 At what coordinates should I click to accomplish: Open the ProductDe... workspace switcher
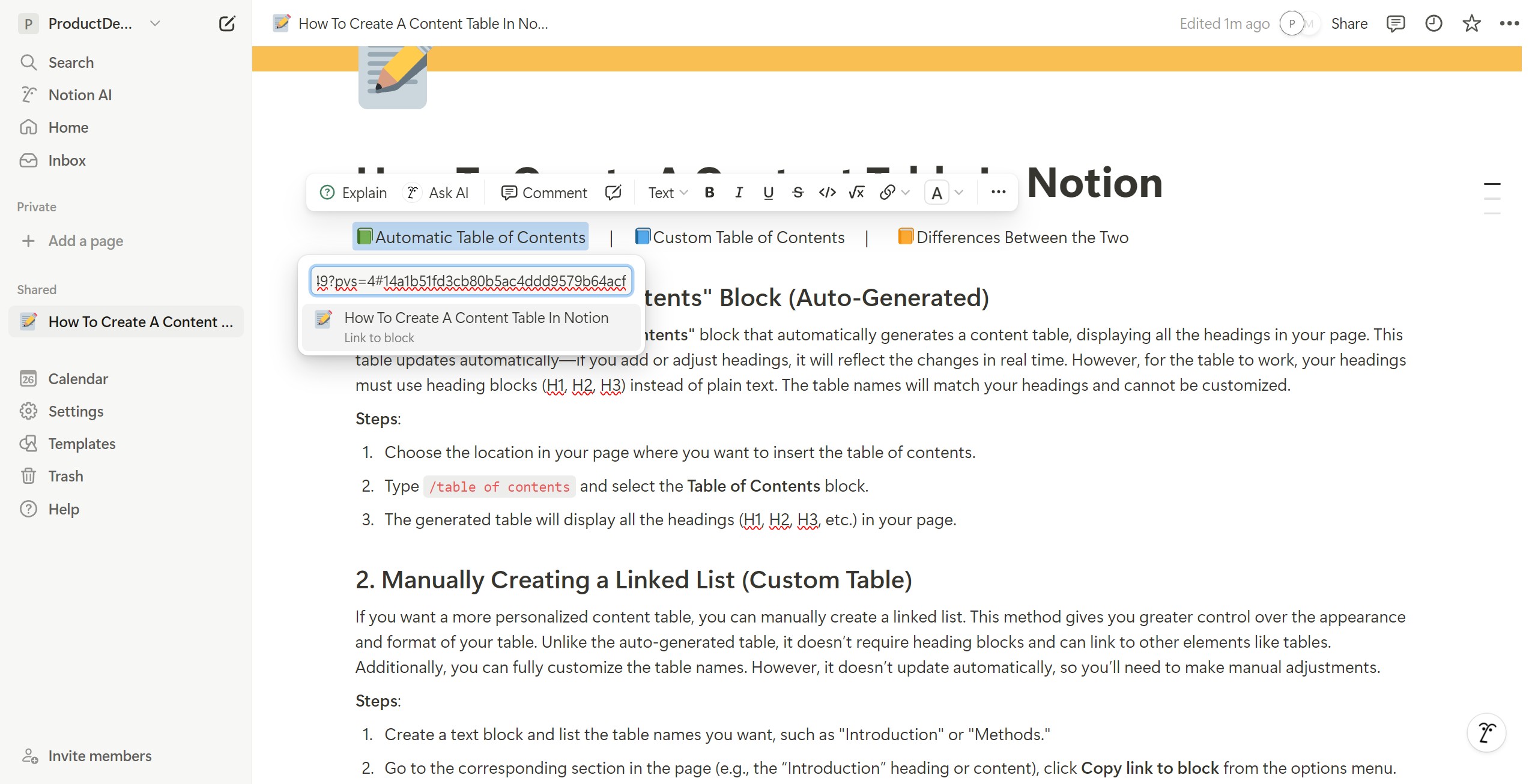[x=90, y=24]
